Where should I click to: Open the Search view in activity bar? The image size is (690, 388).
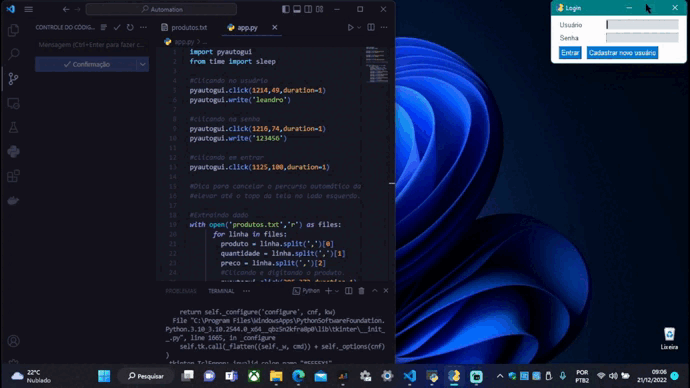pyautogui.click(x=13, y=54)
